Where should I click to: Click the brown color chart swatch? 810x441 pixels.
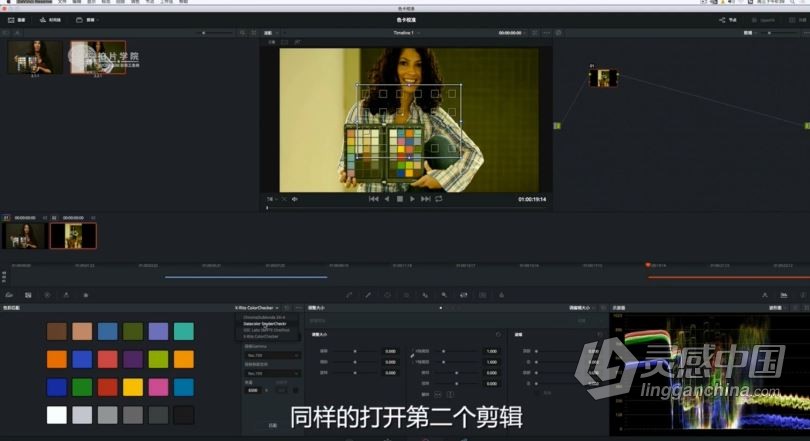57,332
